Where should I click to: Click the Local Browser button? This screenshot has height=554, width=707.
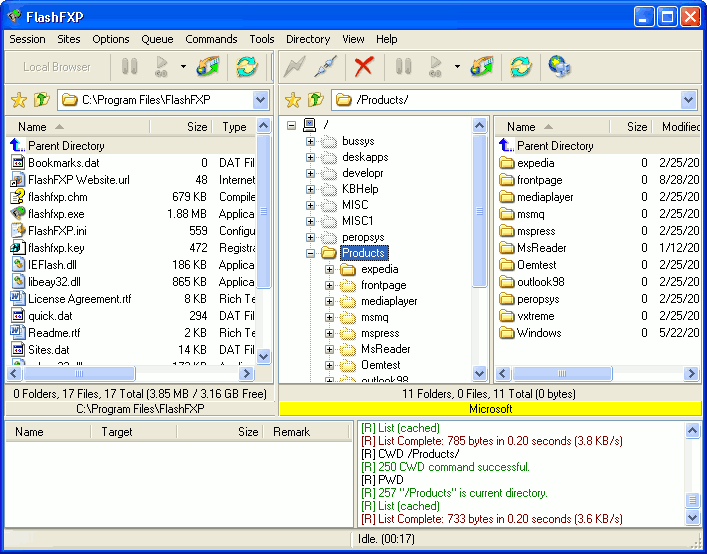click(x=57, y=67)
